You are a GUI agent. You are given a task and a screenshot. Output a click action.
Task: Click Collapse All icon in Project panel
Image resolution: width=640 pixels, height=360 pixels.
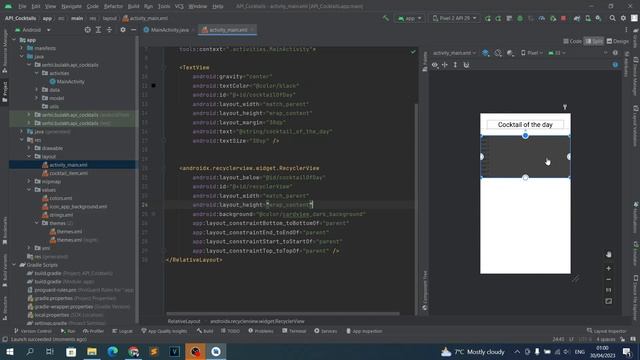tap(109, 30)
